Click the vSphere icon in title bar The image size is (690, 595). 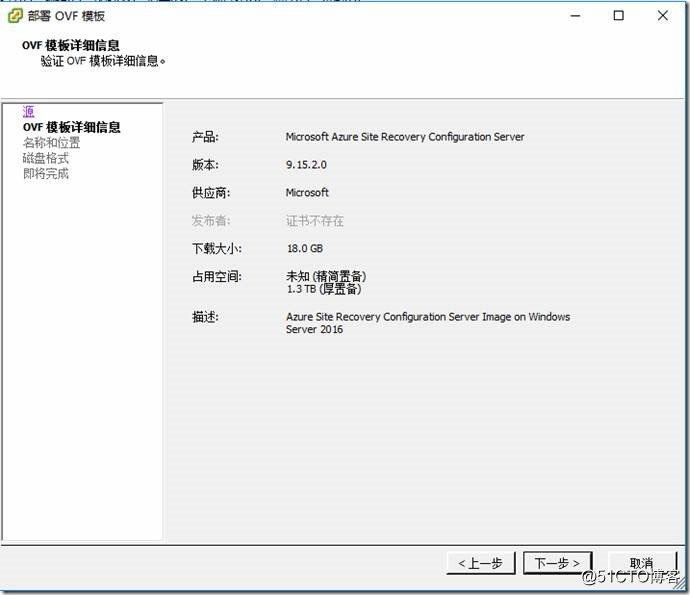[x=15, y=16]
